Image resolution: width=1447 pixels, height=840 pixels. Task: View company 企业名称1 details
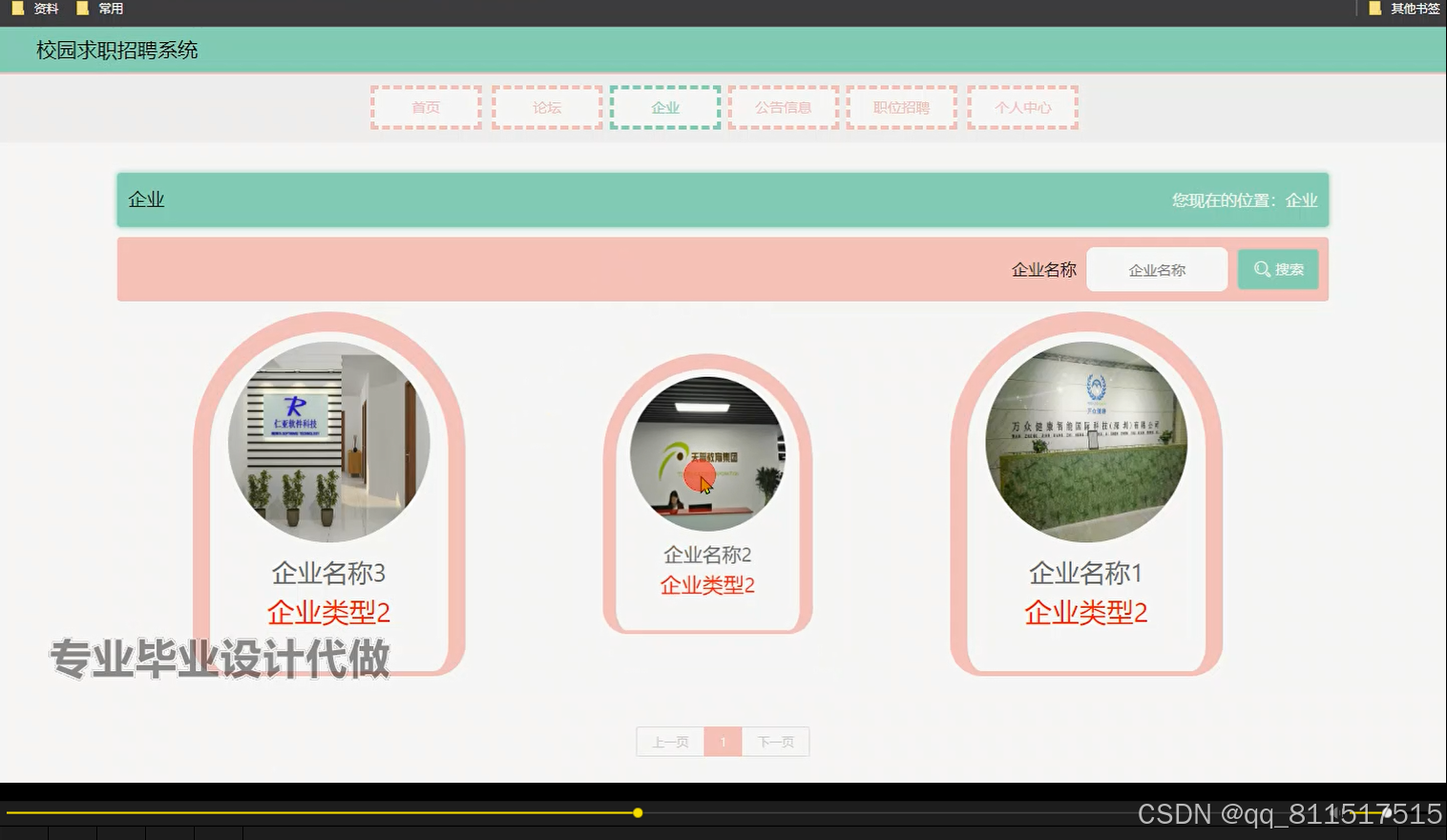[1085, 442]
